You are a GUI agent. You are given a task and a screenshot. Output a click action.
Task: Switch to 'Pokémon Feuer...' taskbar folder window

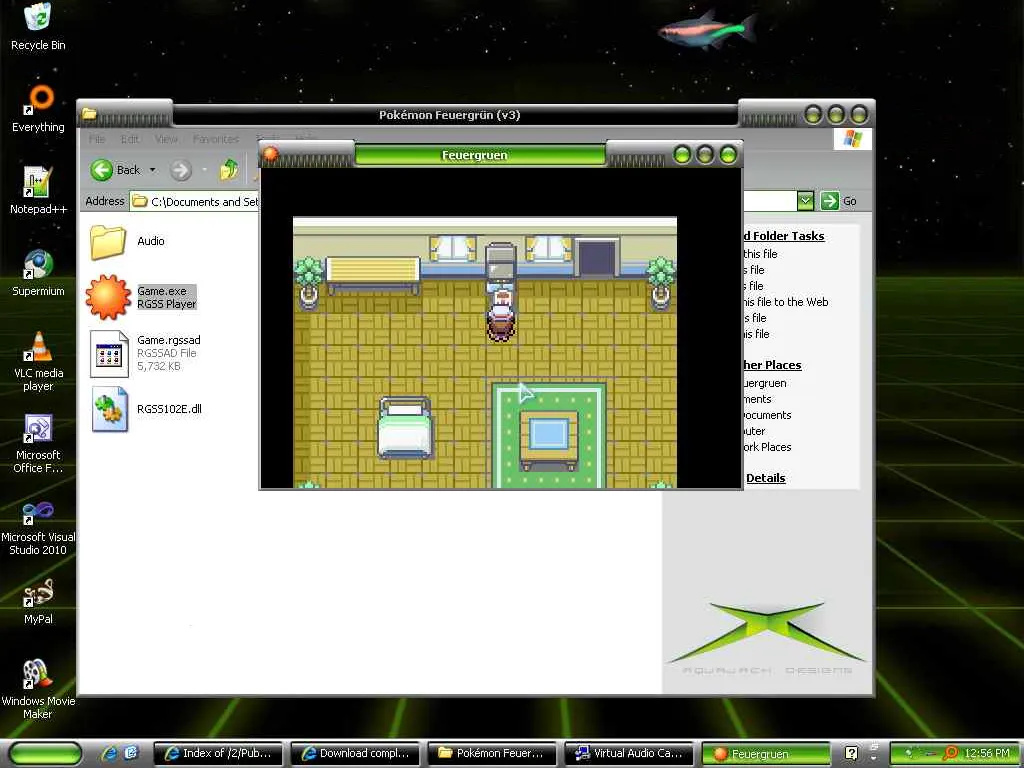click(x=492, y=753)
